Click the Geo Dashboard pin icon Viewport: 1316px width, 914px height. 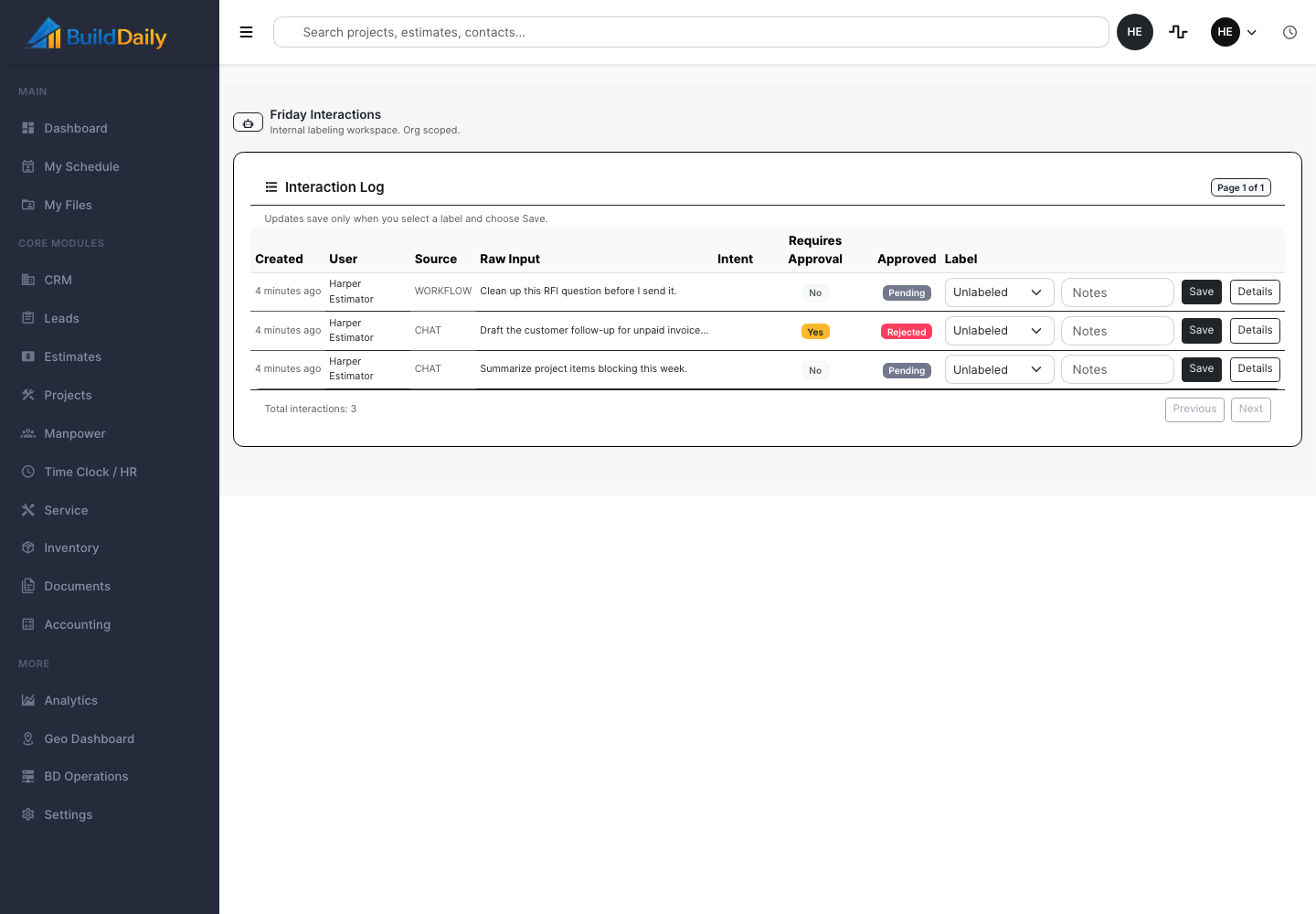tap(28, 739)
